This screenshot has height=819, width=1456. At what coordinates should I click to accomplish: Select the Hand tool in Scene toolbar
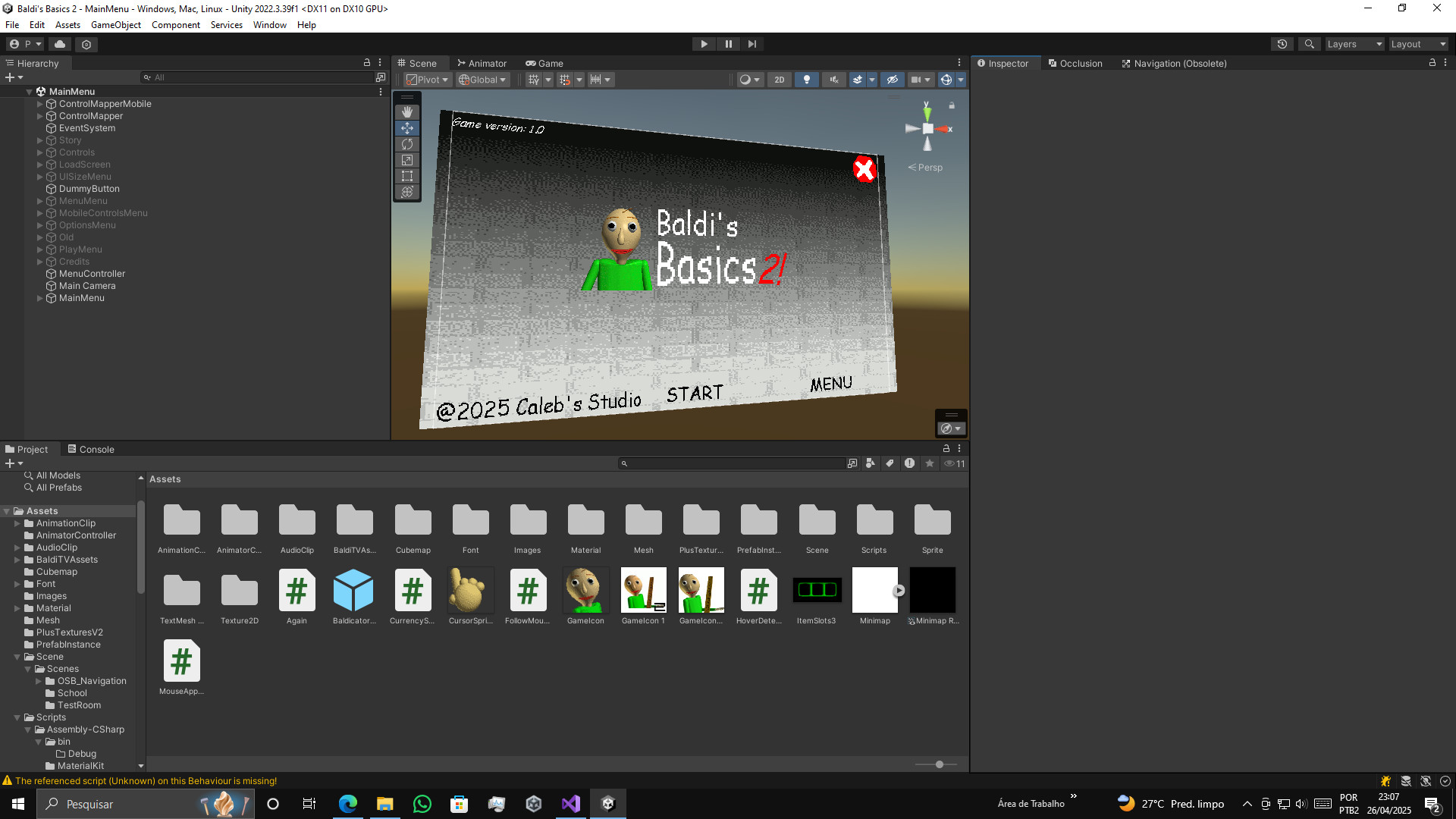407,111
